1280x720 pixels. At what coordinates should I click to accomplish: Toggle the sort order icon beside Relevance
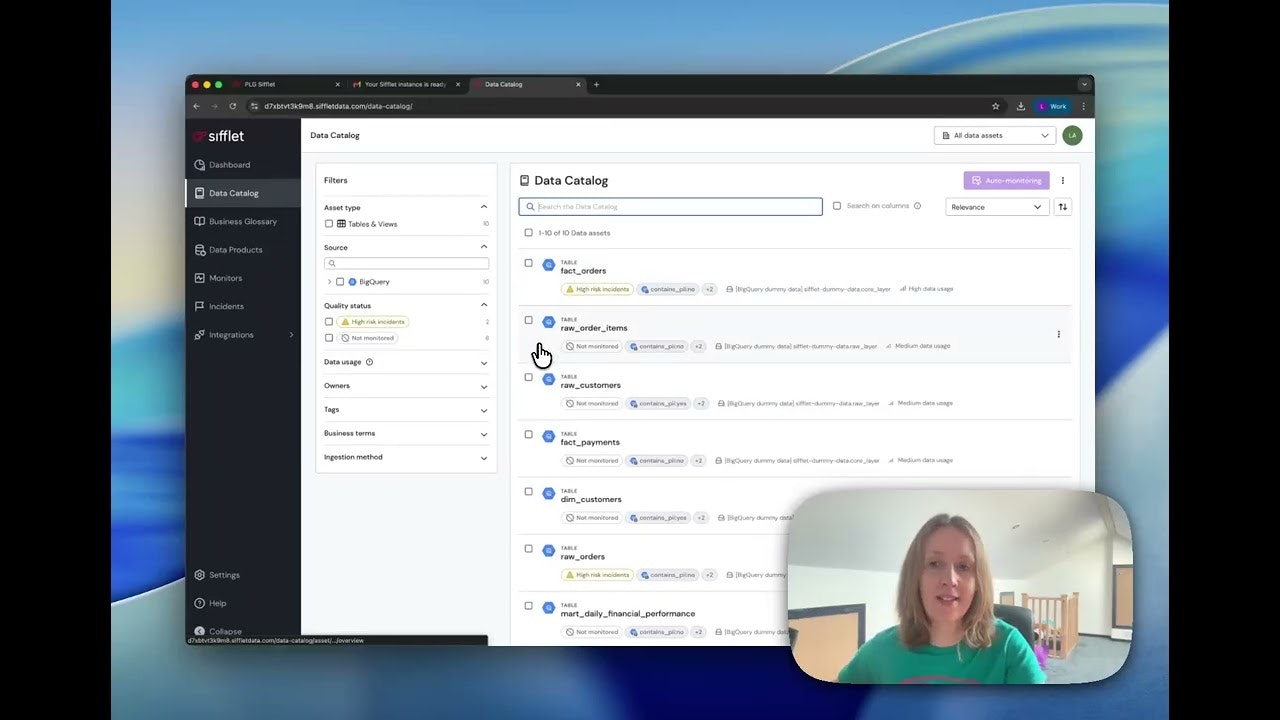(x=1063, y=207)
